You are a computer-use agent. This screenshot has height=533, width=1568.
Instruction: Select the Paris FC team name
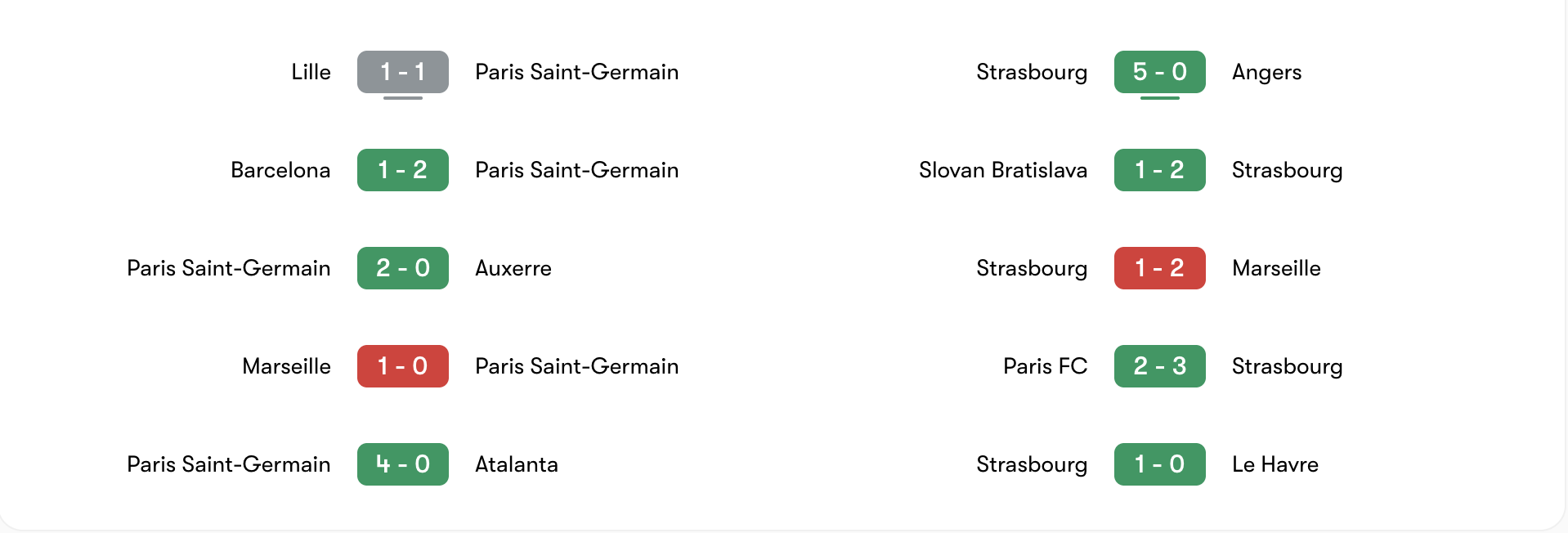coord(1045,366)
